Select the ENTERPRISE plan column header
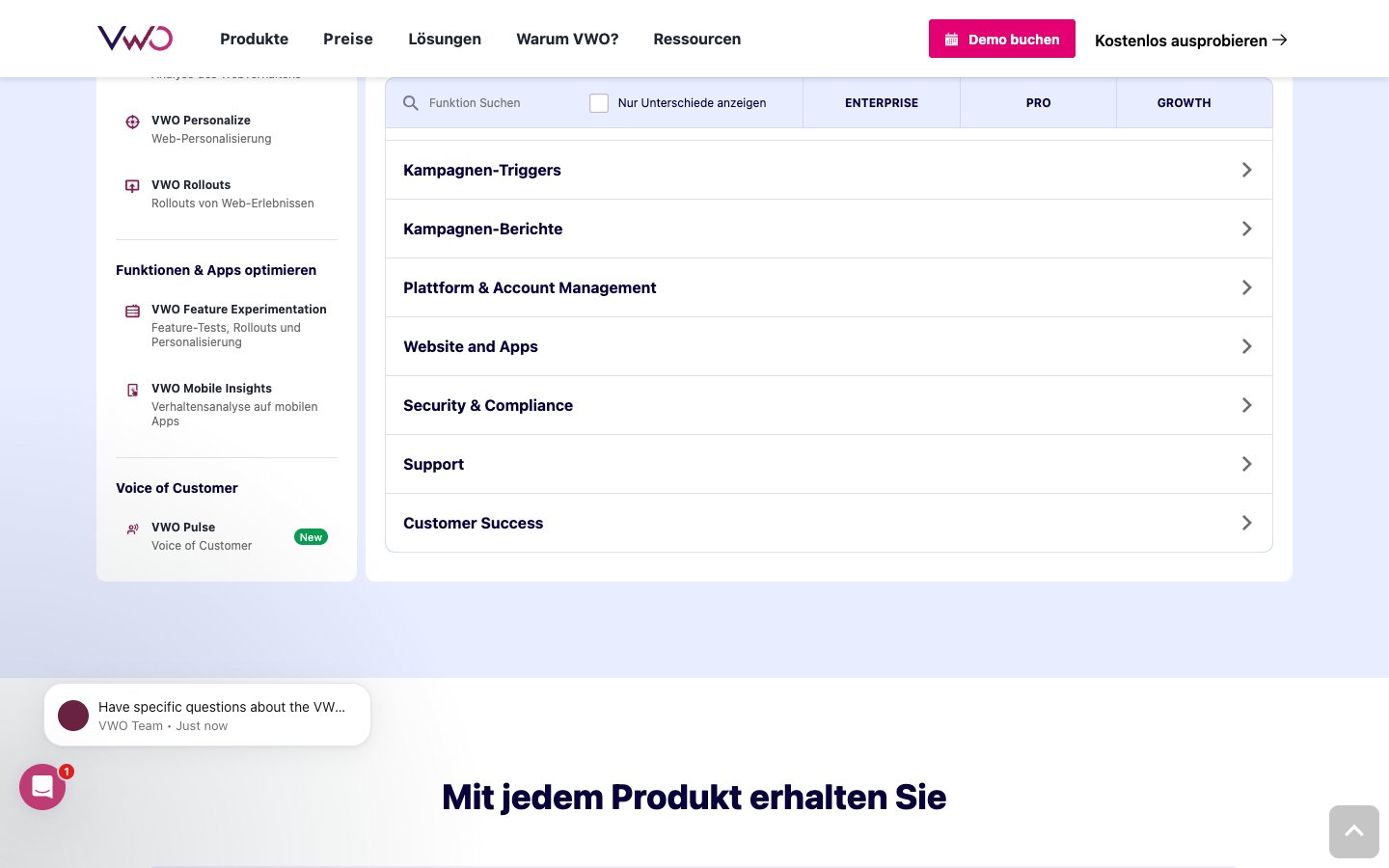 [x=881, y=103]
